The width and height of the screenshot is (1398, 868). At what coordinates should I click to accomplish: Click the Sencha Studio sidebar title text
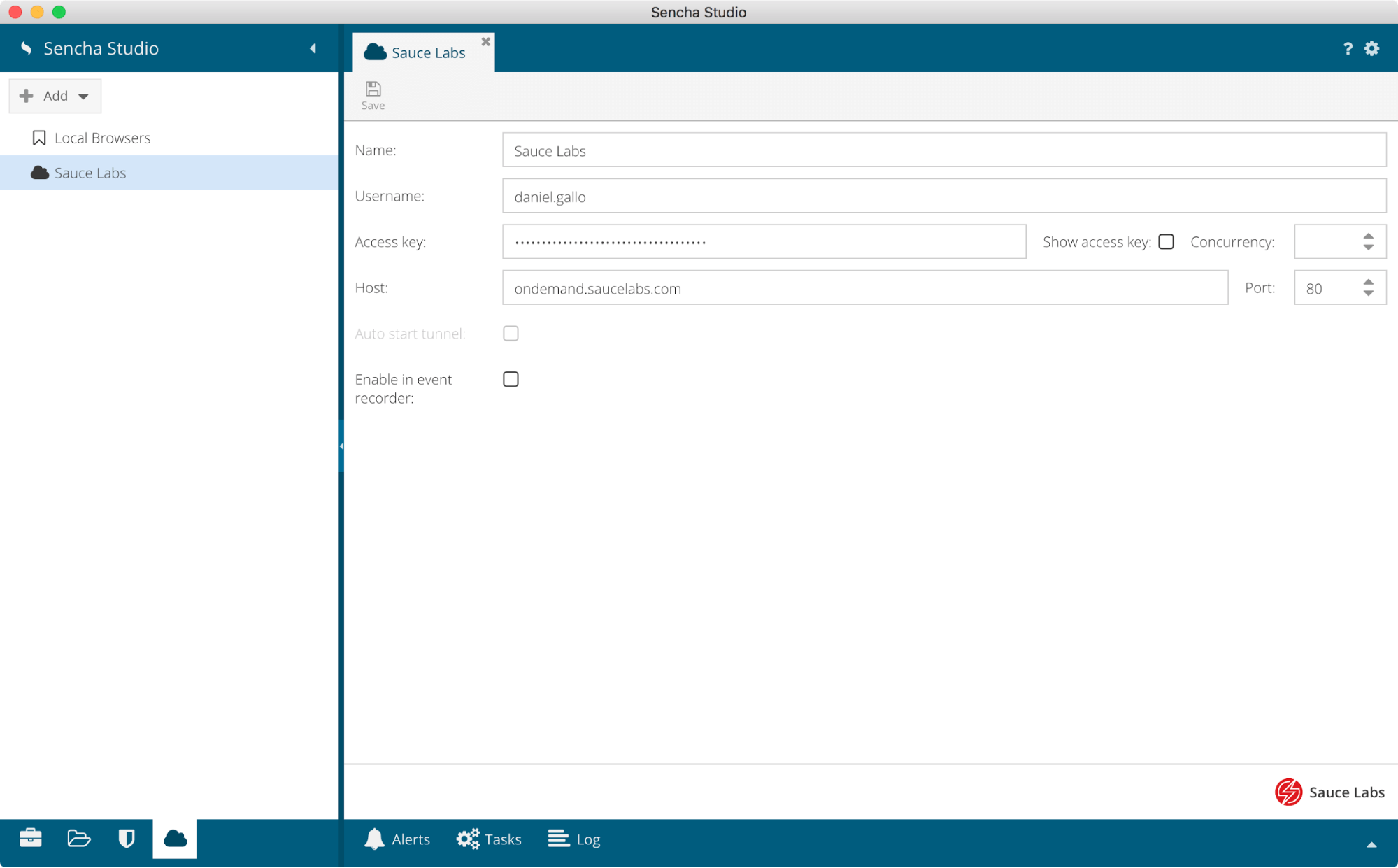click(x=101, y=48)
